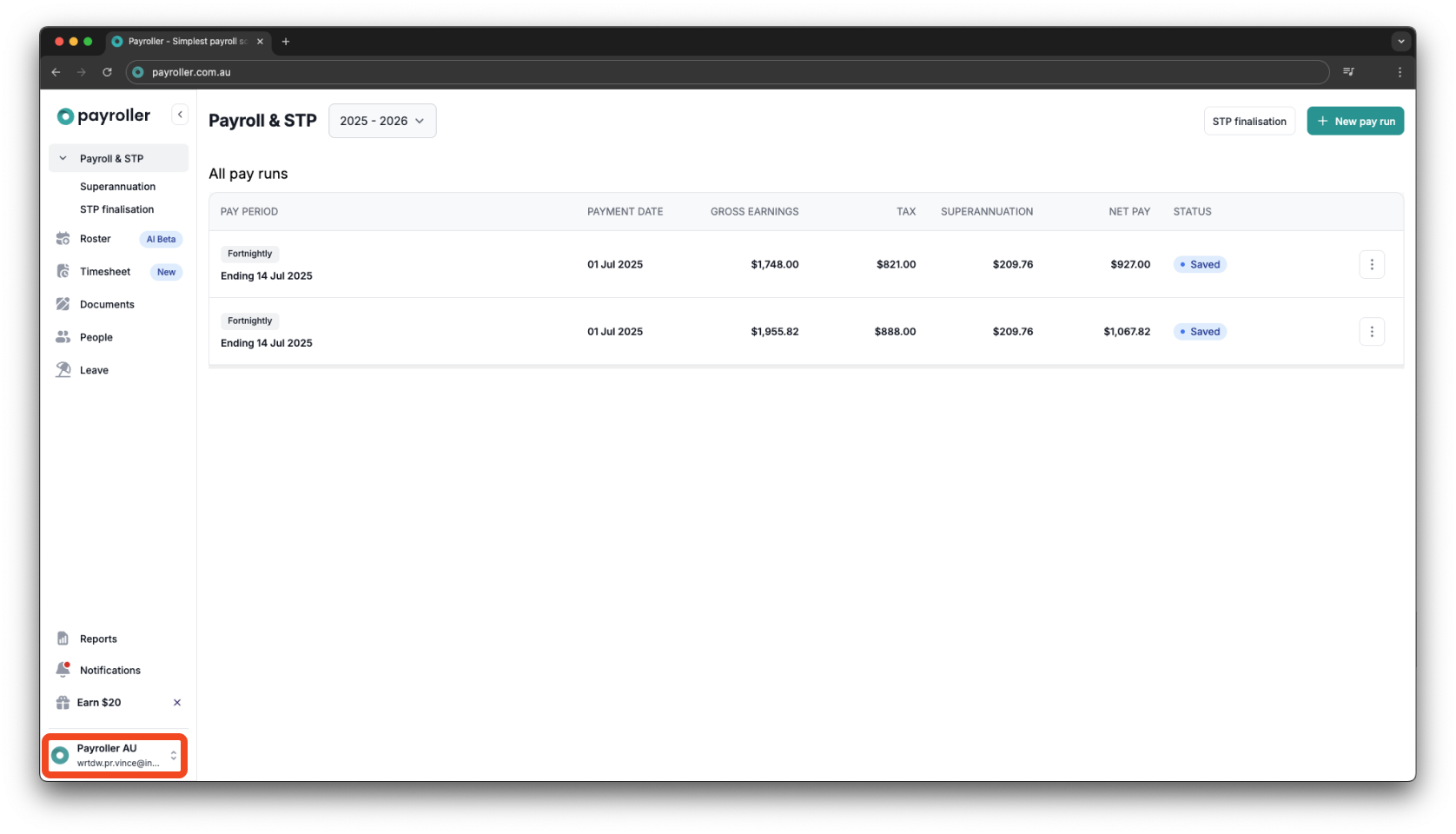Viewport: 1456px width, 834px height.
Task: Click the AI Beta badge next to Roster
Action: [x=161, y=239]
